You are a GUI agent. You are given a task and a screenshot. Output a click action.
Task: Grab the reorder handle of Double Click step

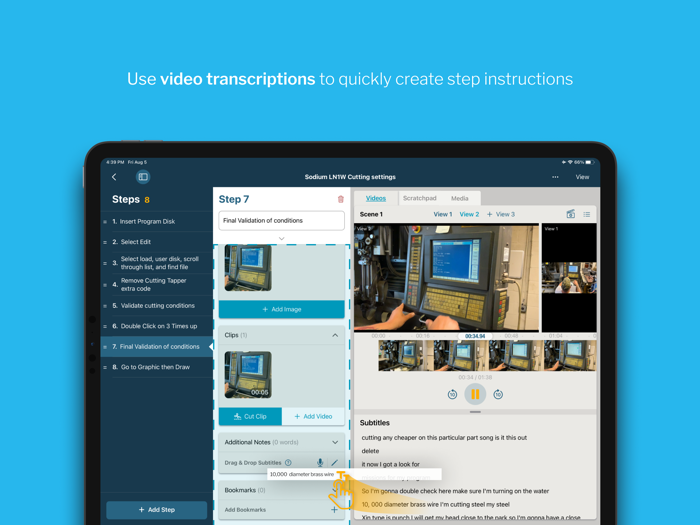point(105,327)
